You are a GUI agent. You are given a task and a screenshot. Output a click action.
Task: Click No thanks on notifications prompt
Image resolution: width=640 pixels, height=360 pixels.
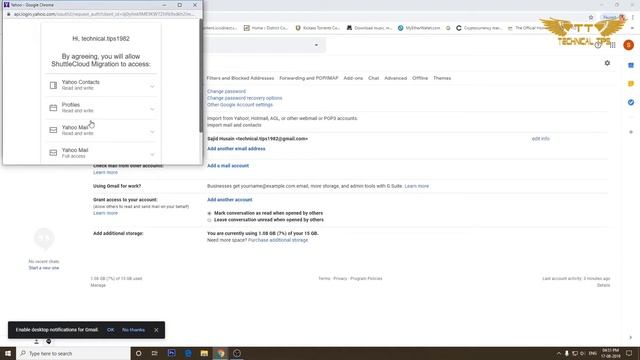[133, 330]
